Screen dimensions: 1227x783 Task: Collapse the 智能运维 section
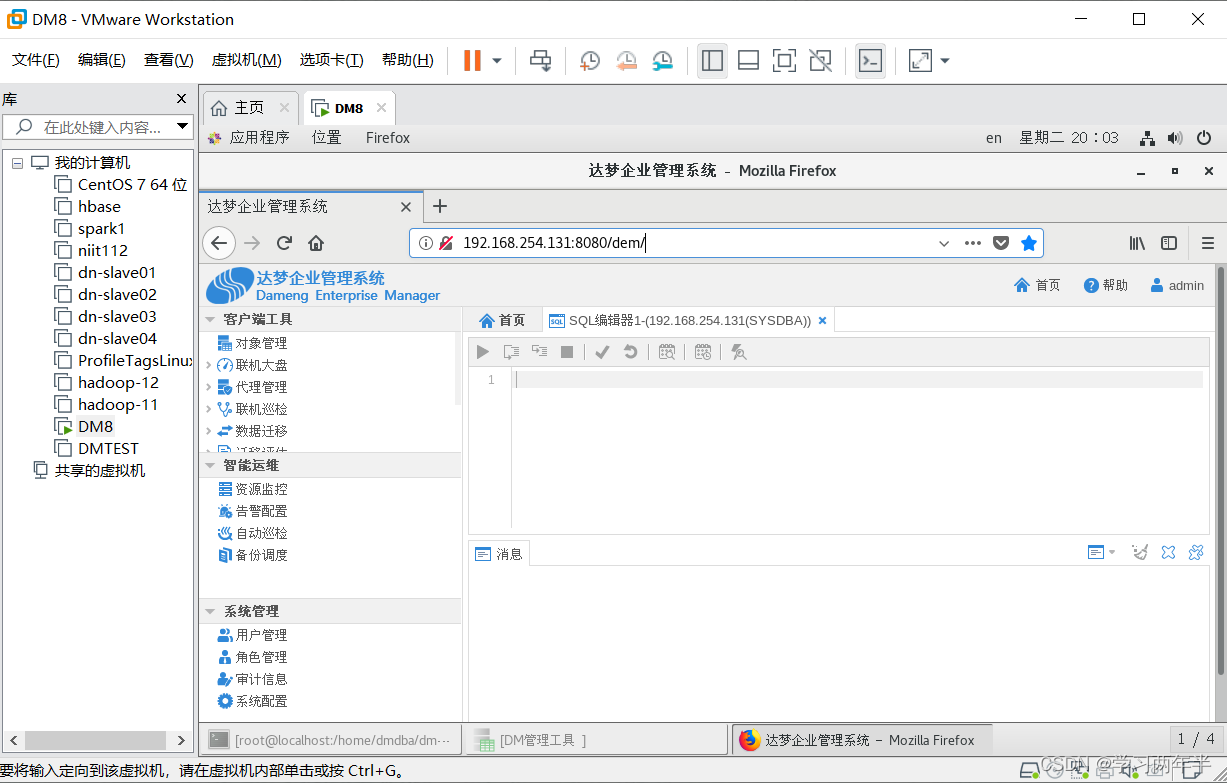(x=210, y=465)
